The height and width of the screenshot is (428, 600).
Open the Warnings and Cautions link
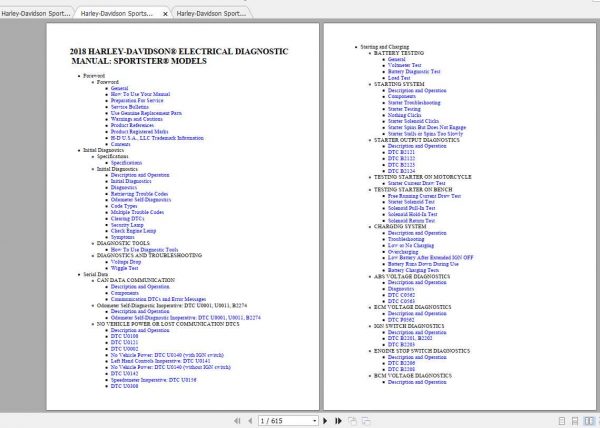[x=137, y=119]
